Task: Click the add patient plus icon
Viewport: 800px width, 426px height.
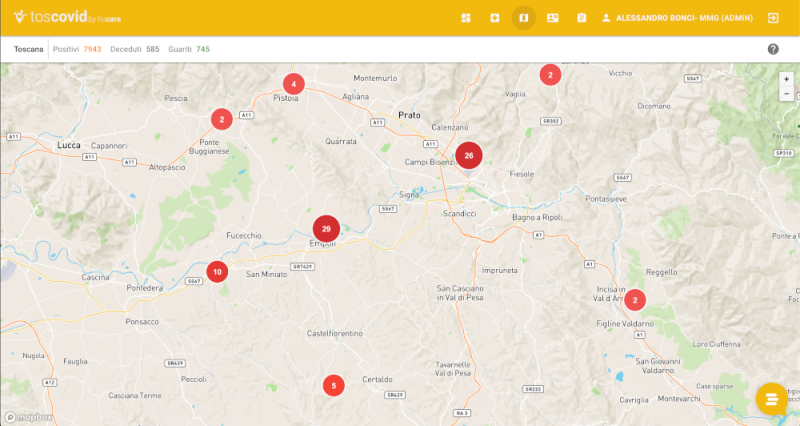Action: (x=495, y=18)
